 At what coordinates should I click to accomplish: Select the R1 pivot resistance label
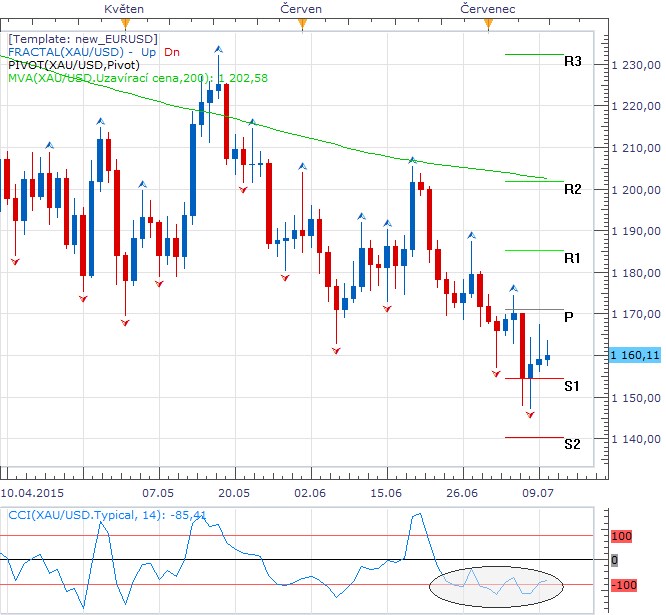coord(572,258)
